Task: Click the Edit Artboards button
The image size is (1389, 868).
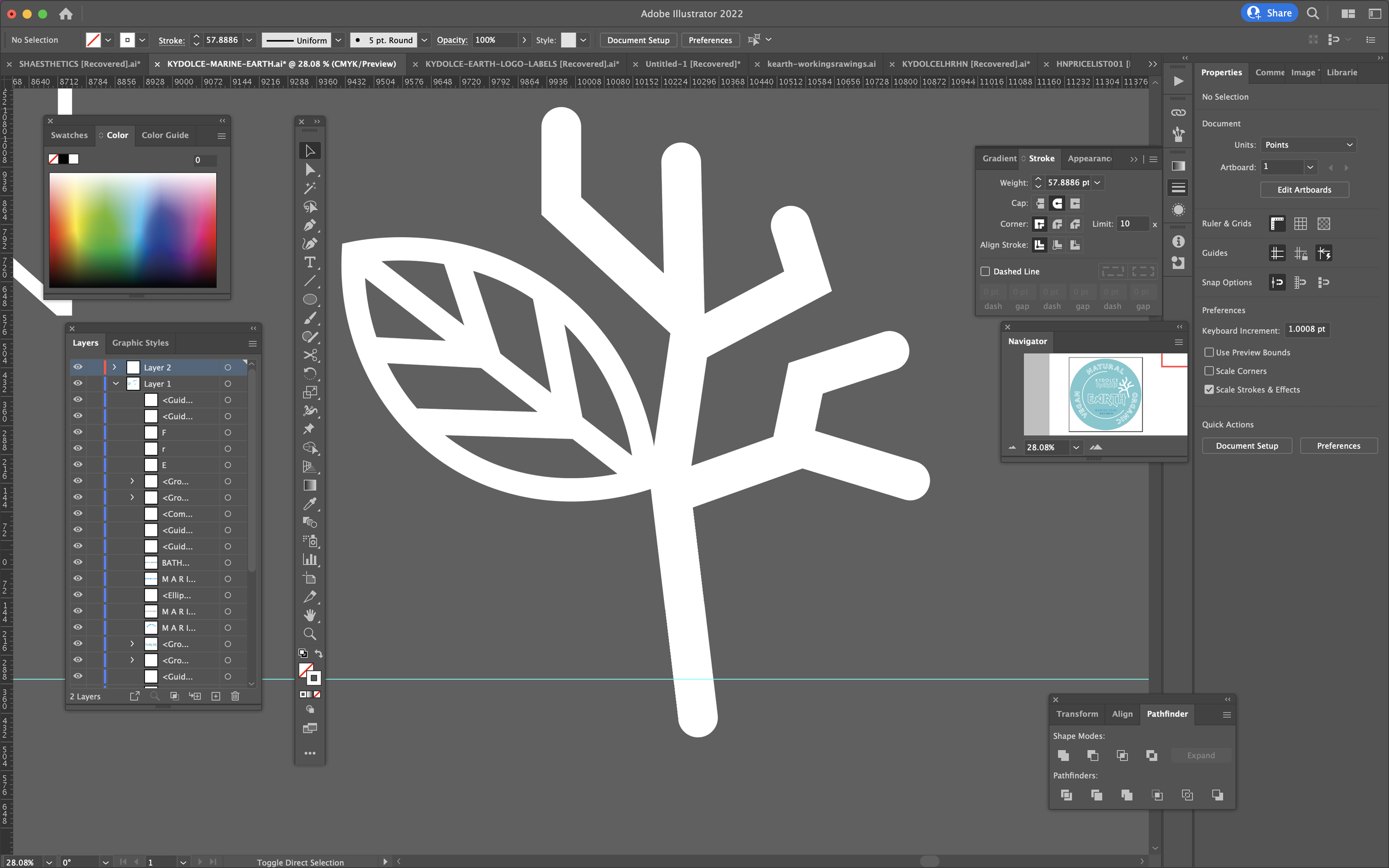Action: click(1304, 190)
